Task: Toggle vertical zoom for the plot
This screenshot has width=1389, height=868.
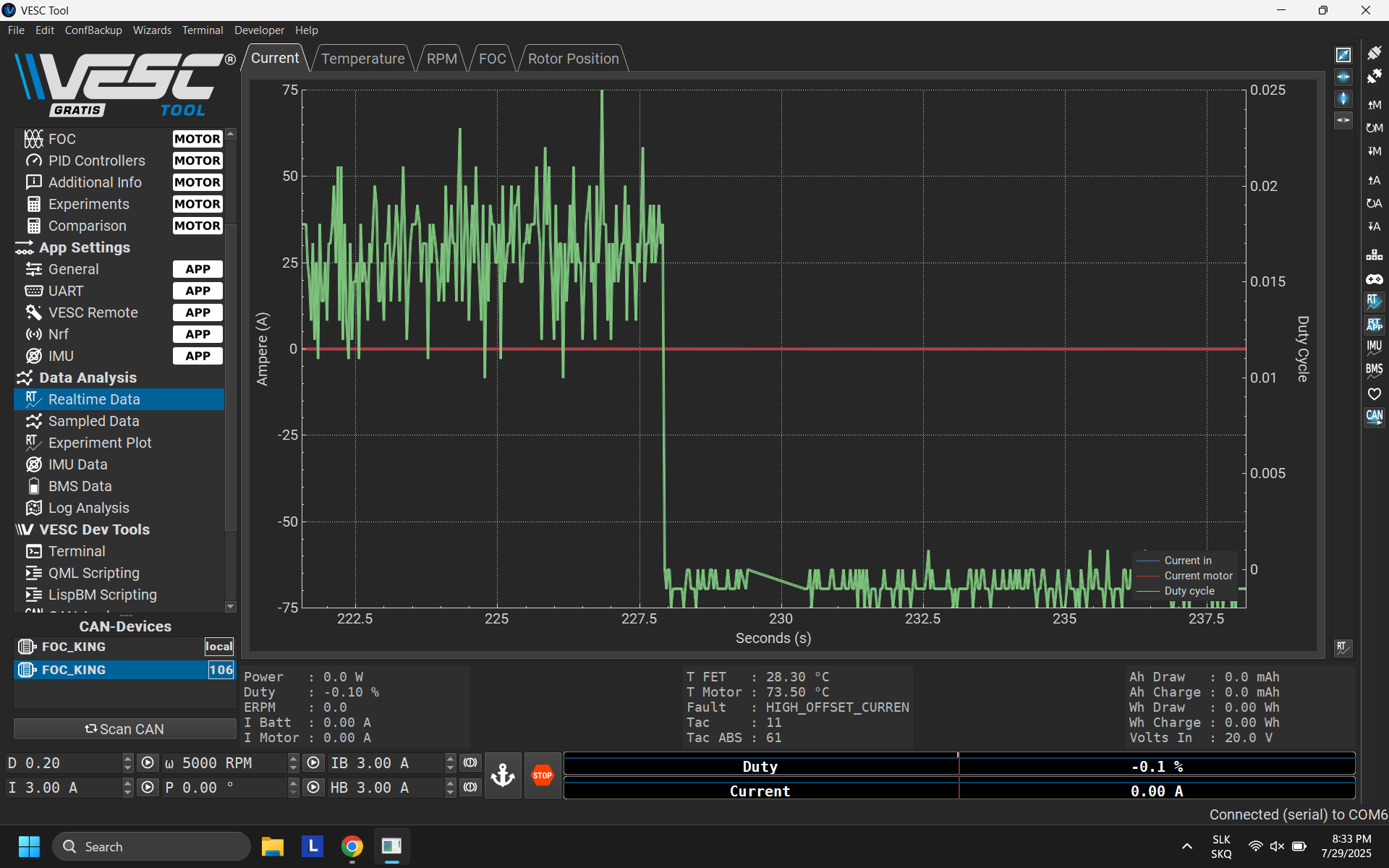Action: tap(1343, 98)
